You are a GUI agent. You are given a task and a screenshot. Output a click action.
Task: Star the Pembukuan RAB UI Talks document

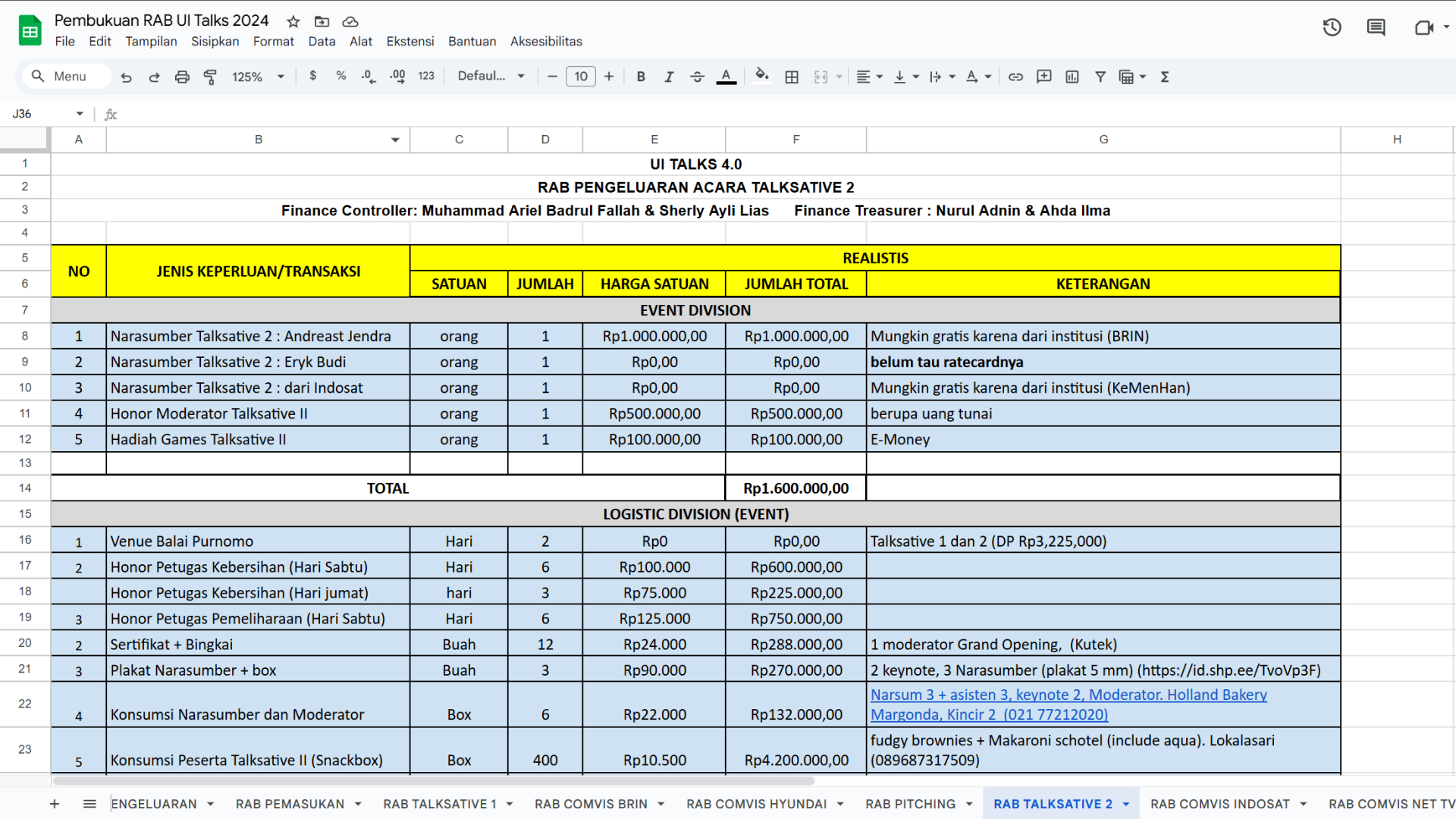pos(293,21)
